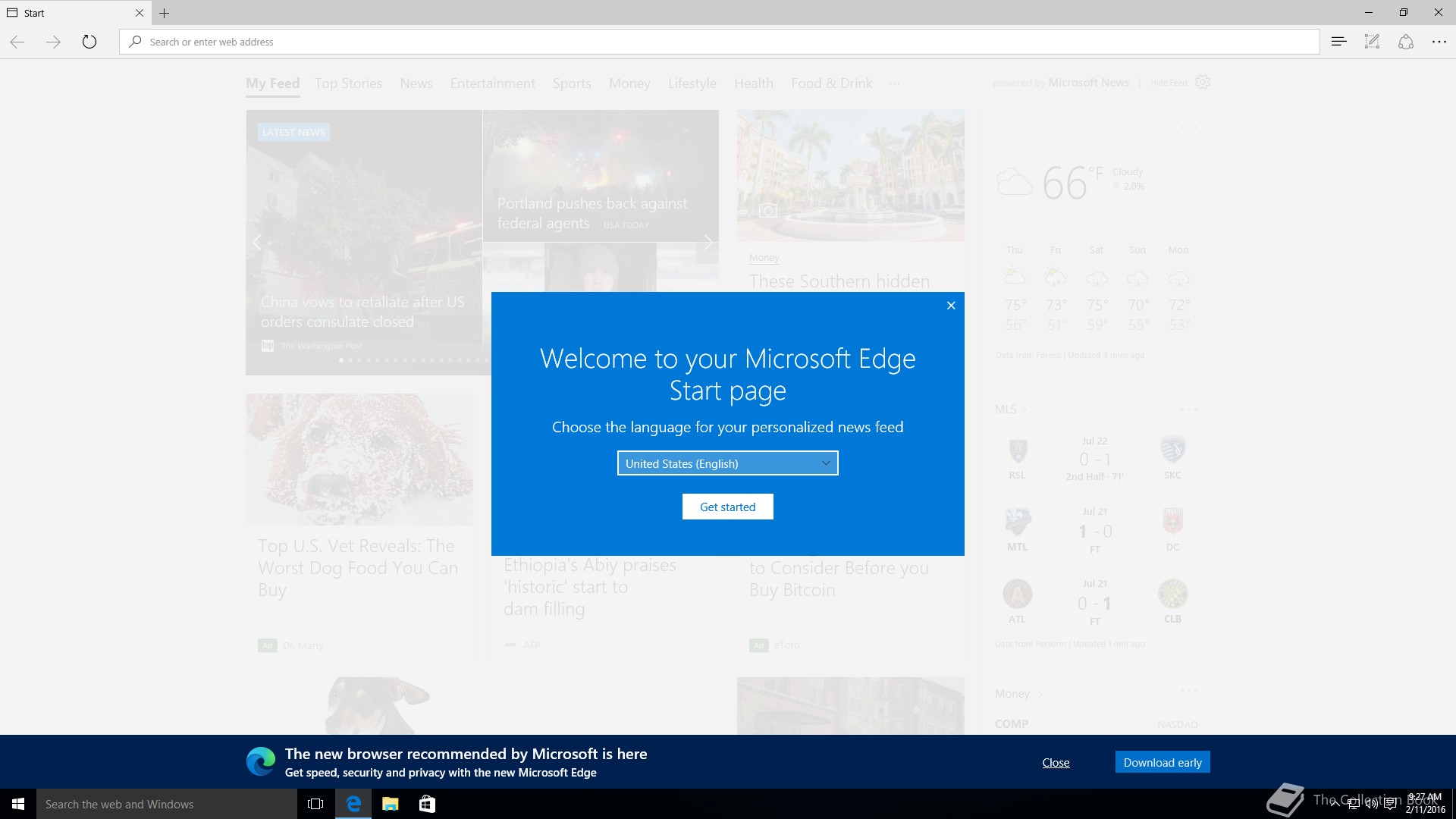Select the COMP NASDAQ index row
1456x819 pixels.
(1096, 723)
